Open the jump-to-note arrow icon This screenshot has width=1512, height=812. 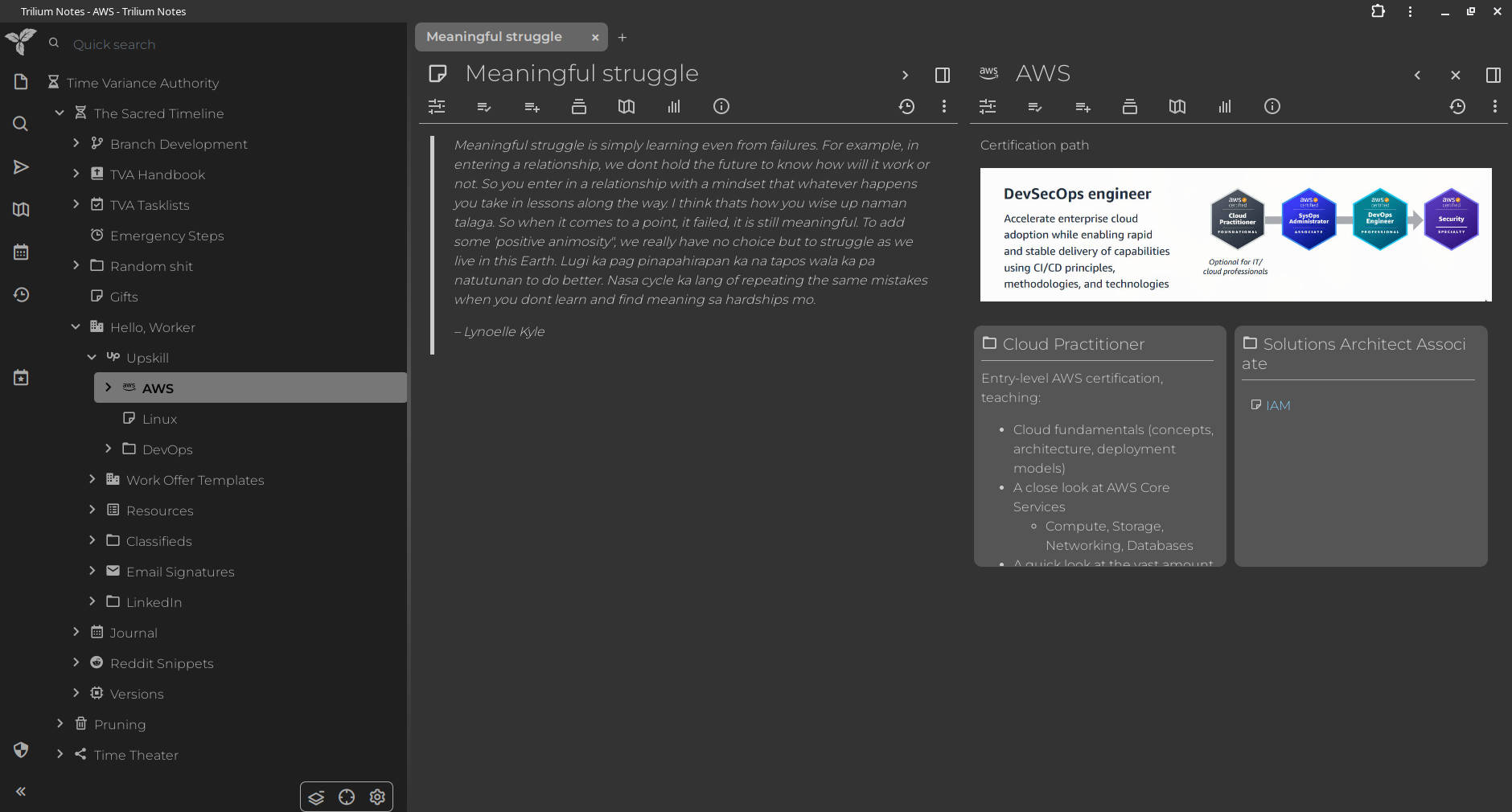[21, 167]
